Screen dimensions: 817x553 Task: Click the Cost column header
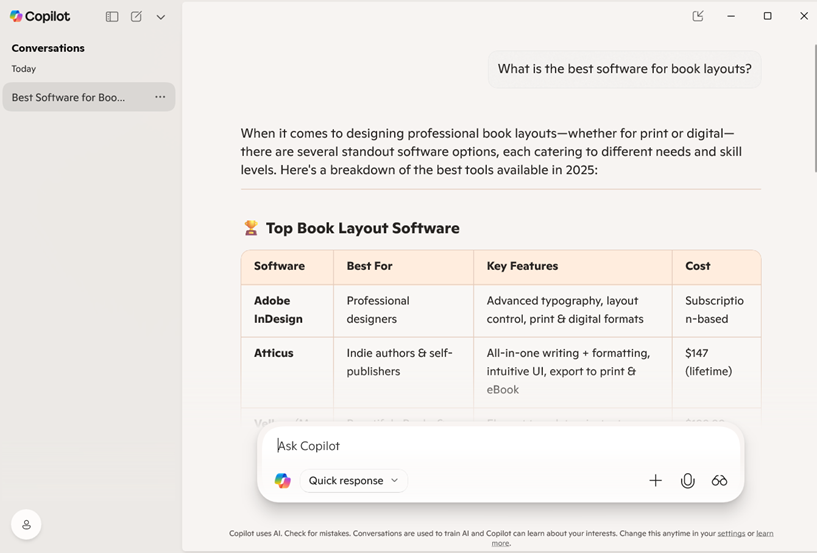click(x=717, y=267)
